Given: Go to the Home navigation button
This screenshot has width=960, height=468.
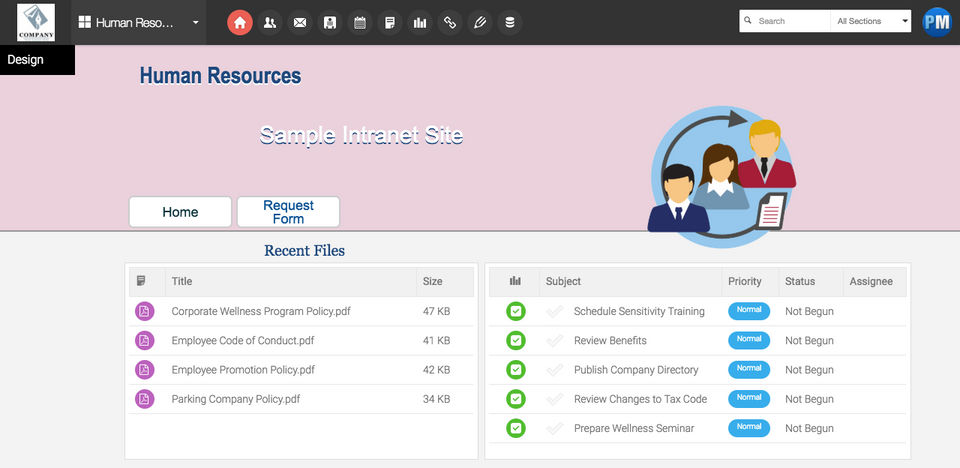Looking at the screenshot, I should tap(180, 212).
